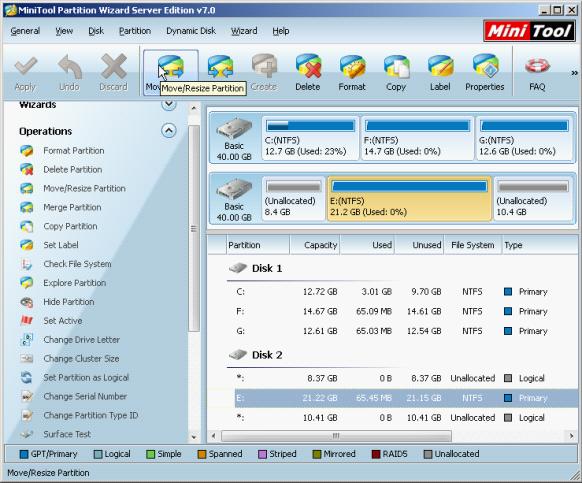Image resolution: width=582 pixels, height=483 pixels.
Task: Open the Dynamic Disk menu
Action: point(191,31)
